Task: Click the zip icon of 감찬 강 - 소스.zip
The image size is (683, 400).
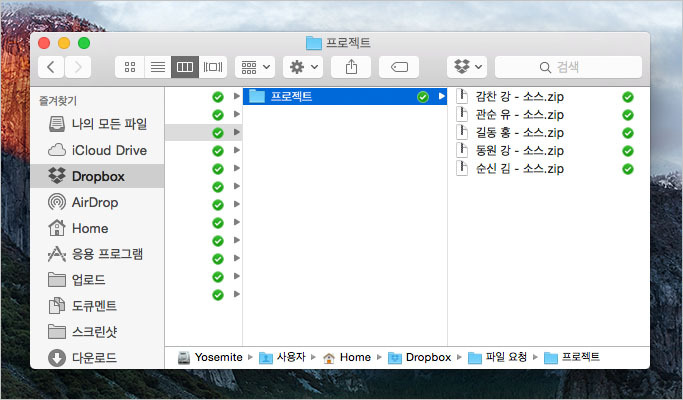Action: click(462, 96)
